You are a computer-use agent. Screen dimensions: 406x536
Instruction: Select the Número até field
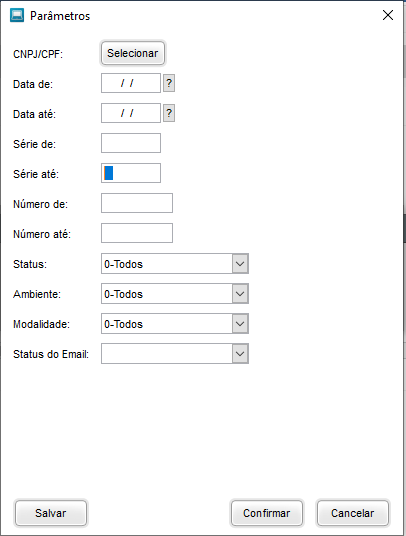(137, 233)
